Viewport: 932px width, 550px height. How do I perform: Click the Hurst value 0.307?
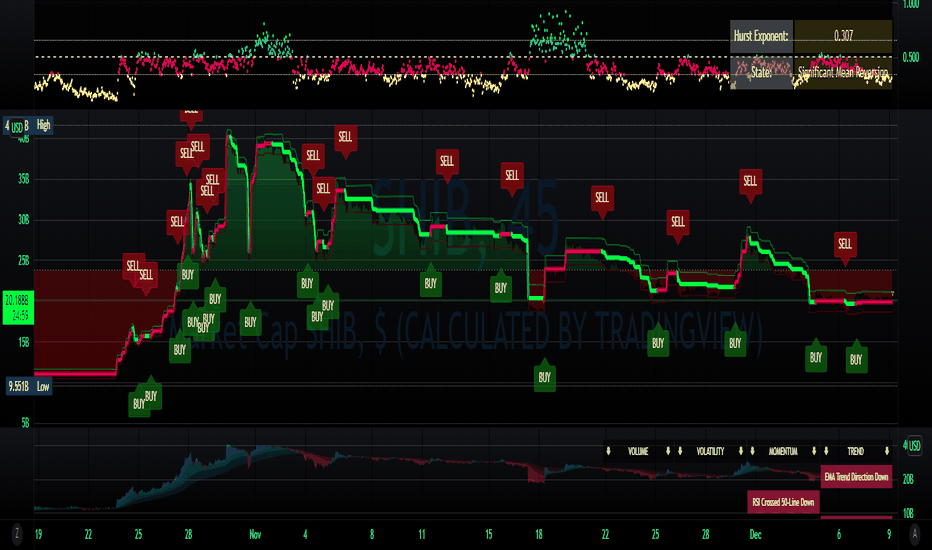click(843, 36)
